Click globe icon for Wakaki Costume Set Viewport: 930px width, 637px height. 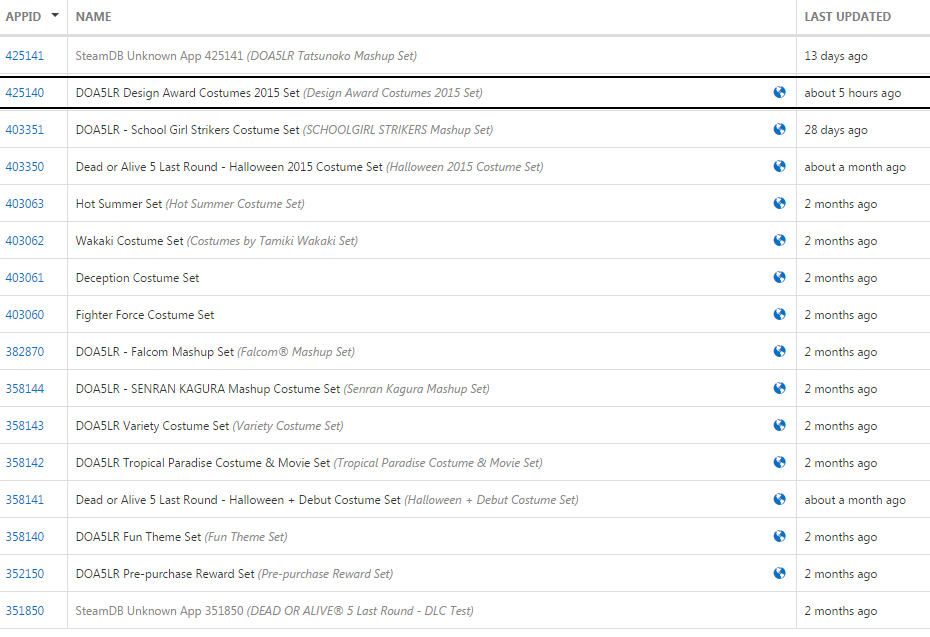779,241
